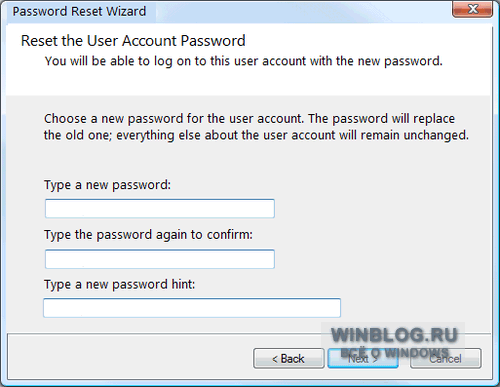Click the 'ВСЁ О WINDOWS' watermark caption
Screen dimensions: 500x387
click(x=395, y=352)
